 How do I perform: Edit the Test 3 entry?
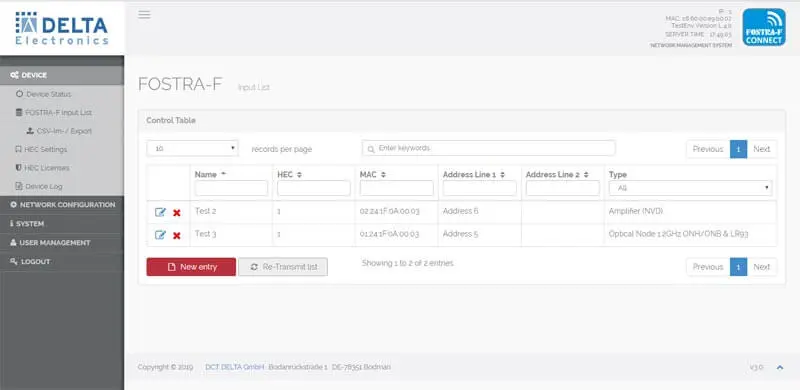coord(160,235)
